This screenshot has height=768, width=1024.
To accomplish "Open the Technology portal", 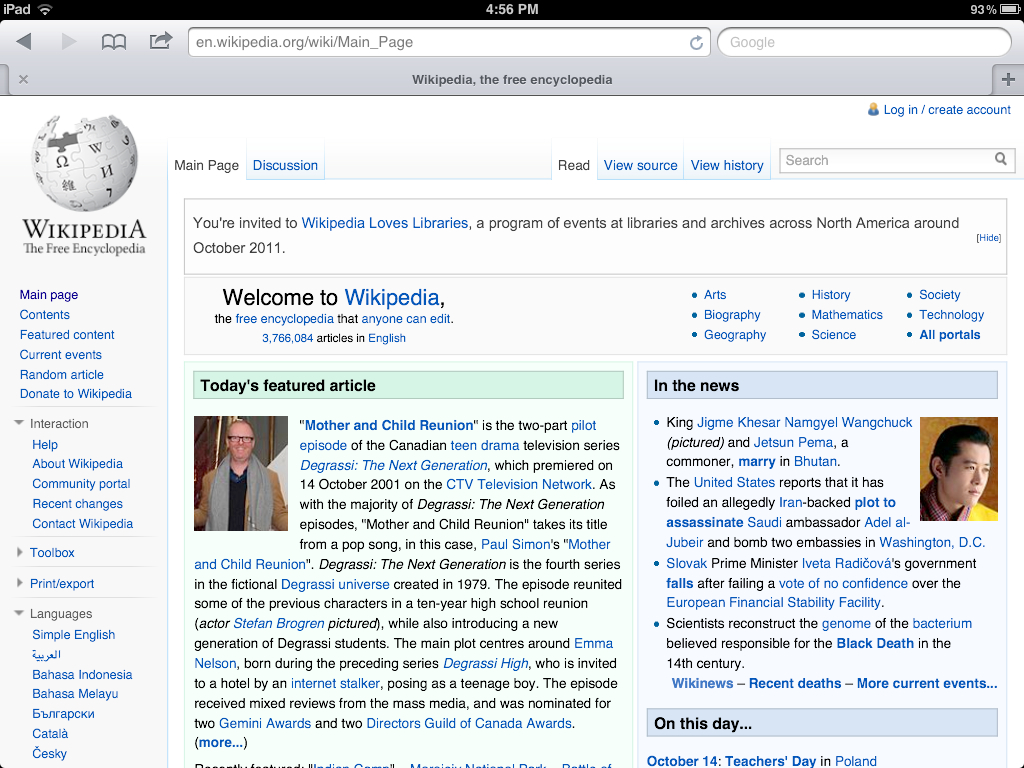I will (952, 315).
